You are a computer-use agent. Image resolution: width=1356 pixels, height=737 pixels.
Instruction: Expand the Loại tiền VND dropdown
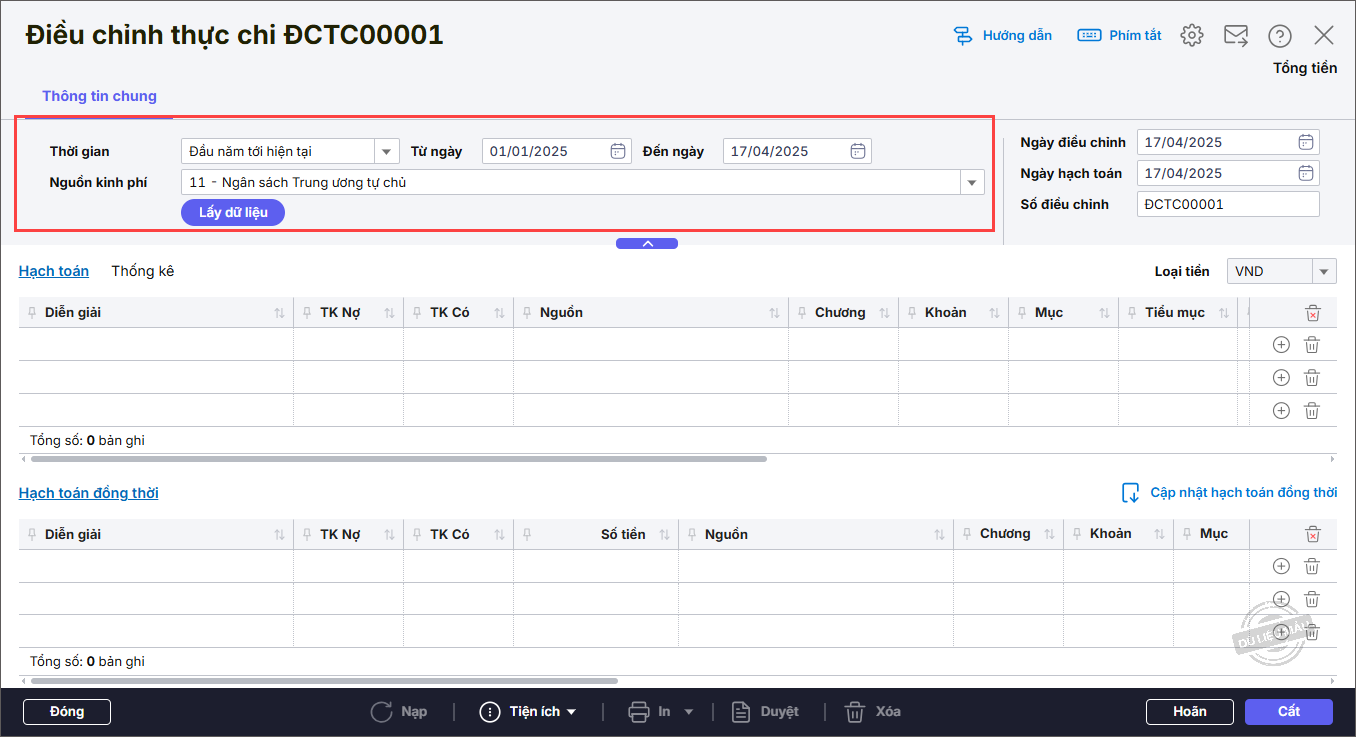tap(1324, 271)
